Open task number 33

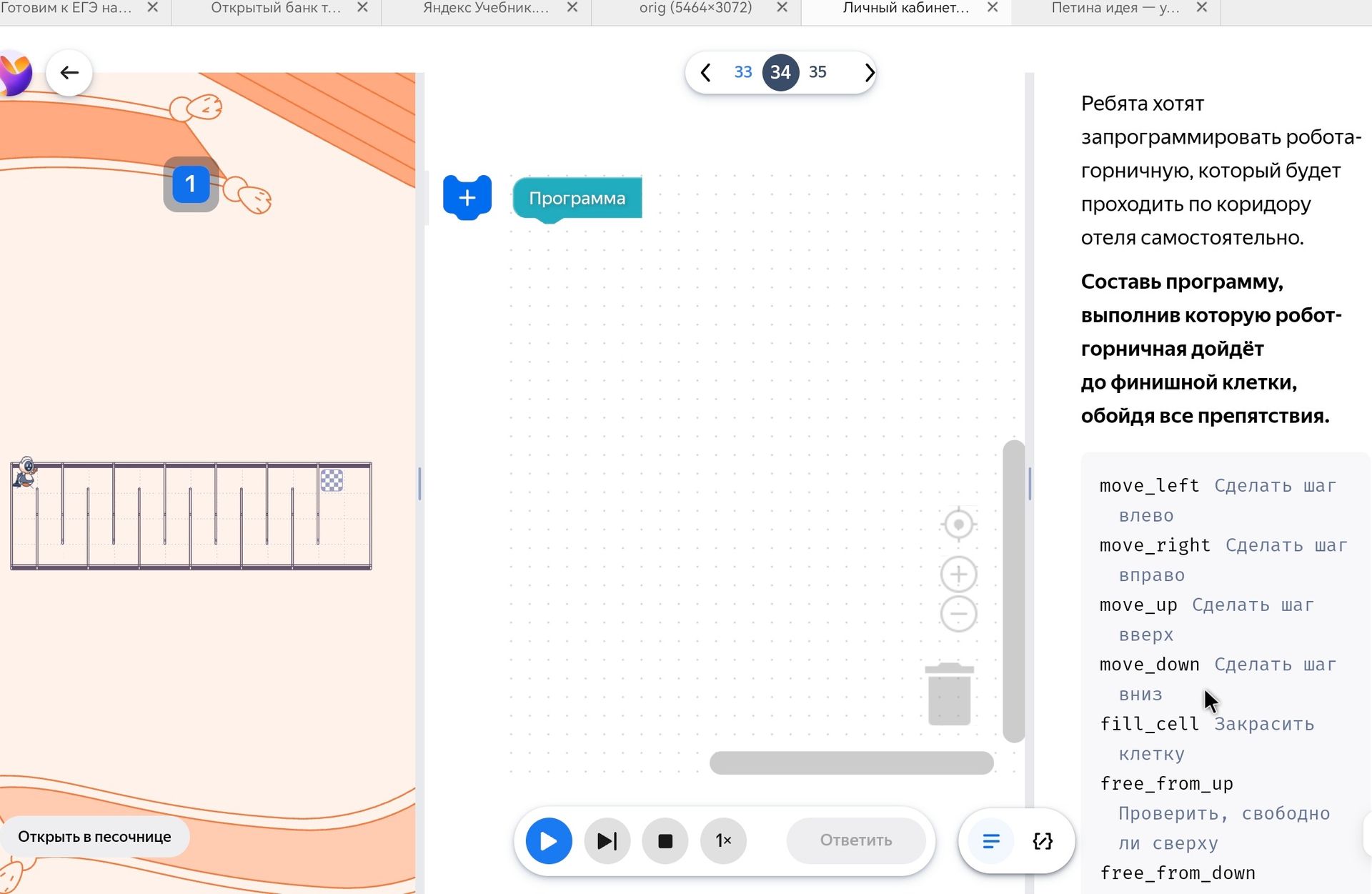click(743, 72)
